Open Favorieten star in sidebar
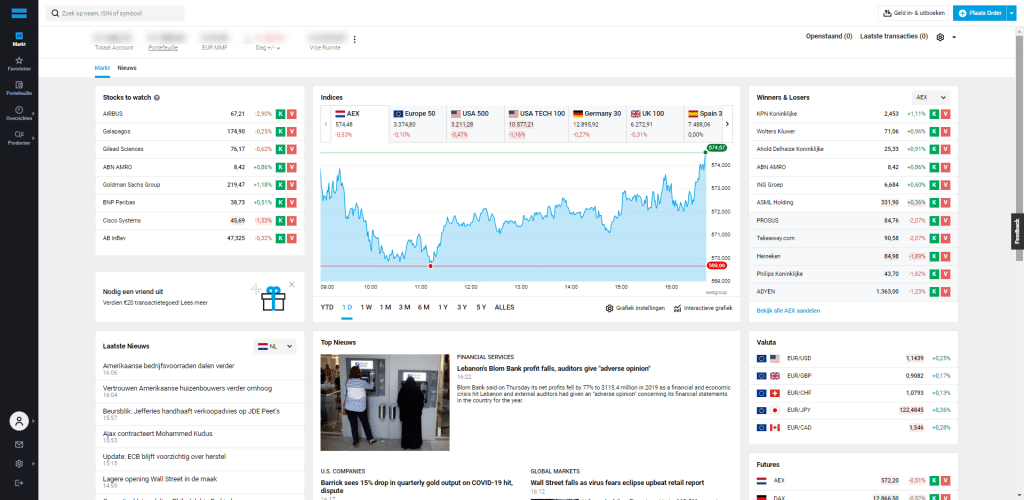The image size is (1024, 500). click(x=19, y=63)
